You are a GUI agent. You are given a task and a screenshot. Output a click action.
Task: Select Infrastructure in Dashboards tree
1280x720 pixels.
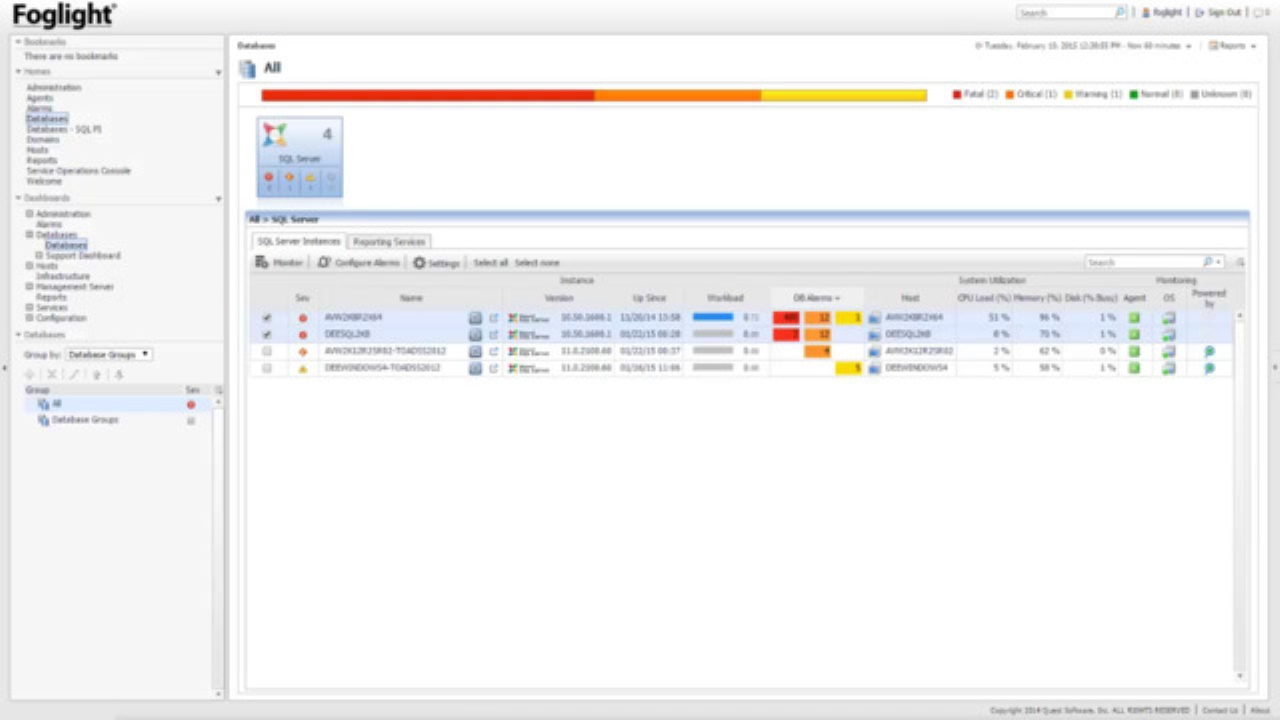(63, 276)
